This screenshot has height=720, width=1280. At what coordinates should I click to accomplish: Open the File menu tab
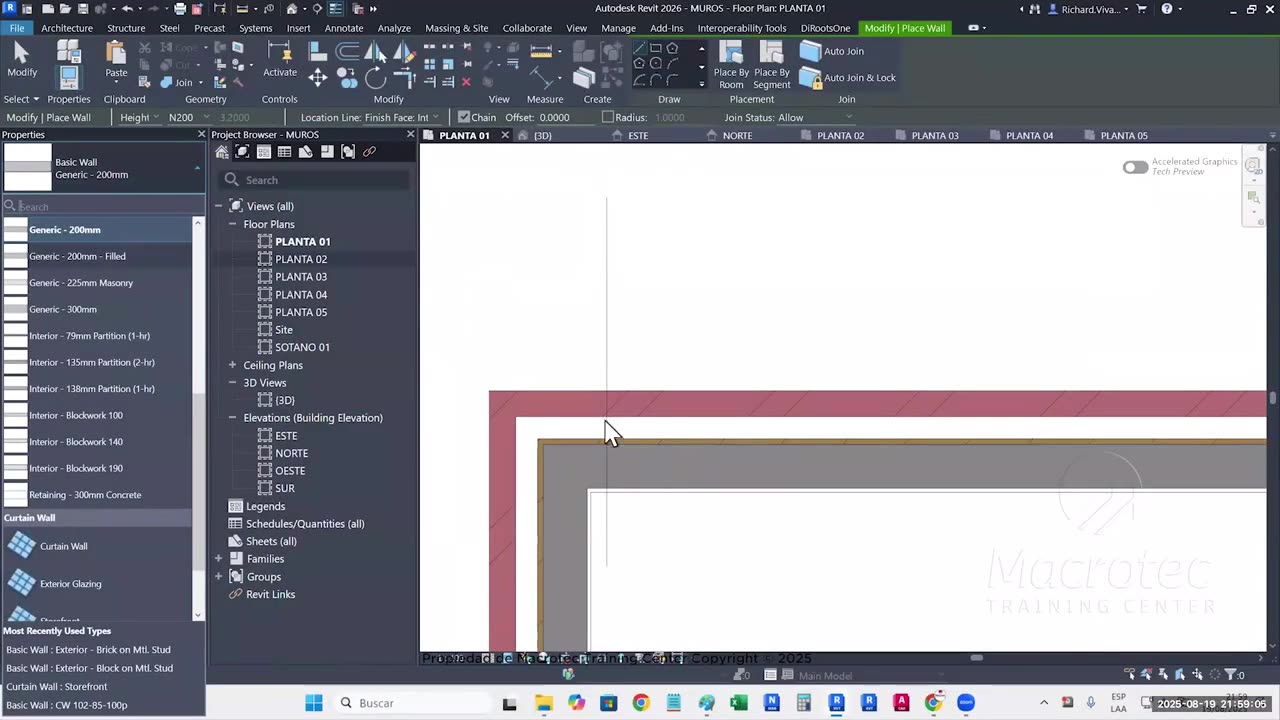tap(17, 28)
